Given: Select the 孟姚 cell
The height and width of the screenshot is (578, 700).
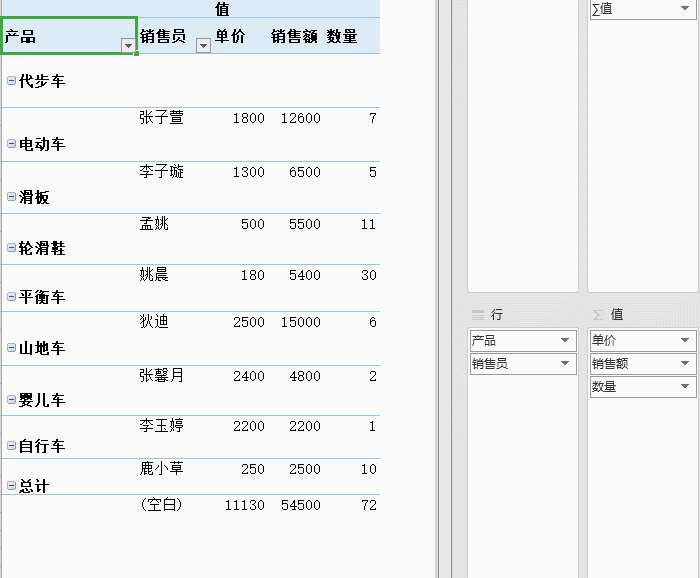Looking at the screenshot, I should [x=154, y=224].
